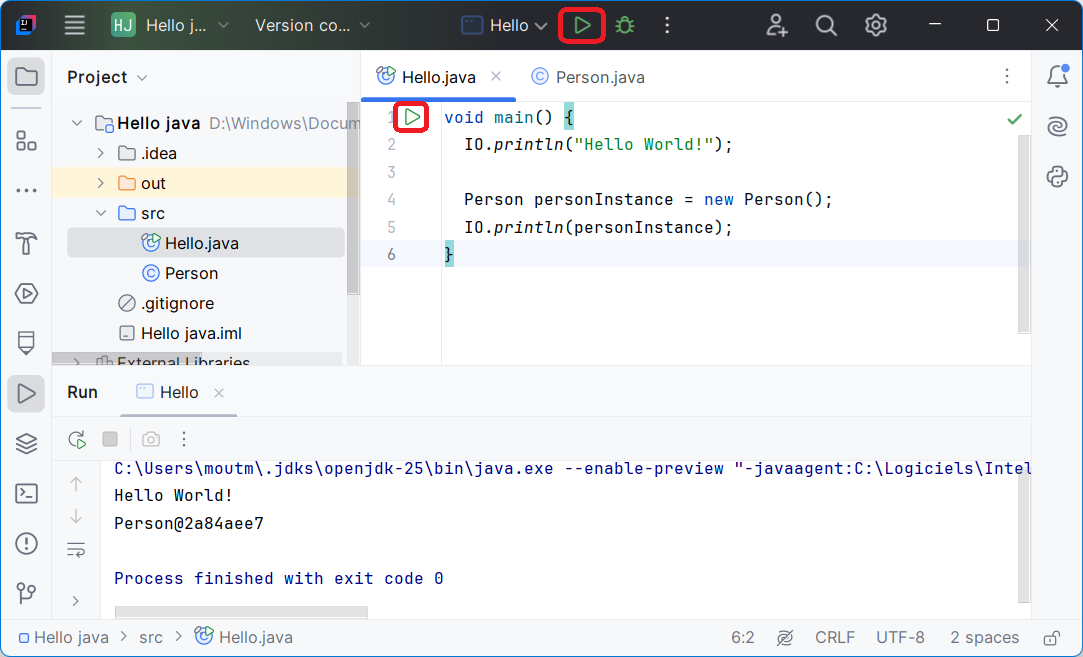Screen dimensions: 1083x657
Task: Collapse the src folder
Action: (x=100, y=213)
